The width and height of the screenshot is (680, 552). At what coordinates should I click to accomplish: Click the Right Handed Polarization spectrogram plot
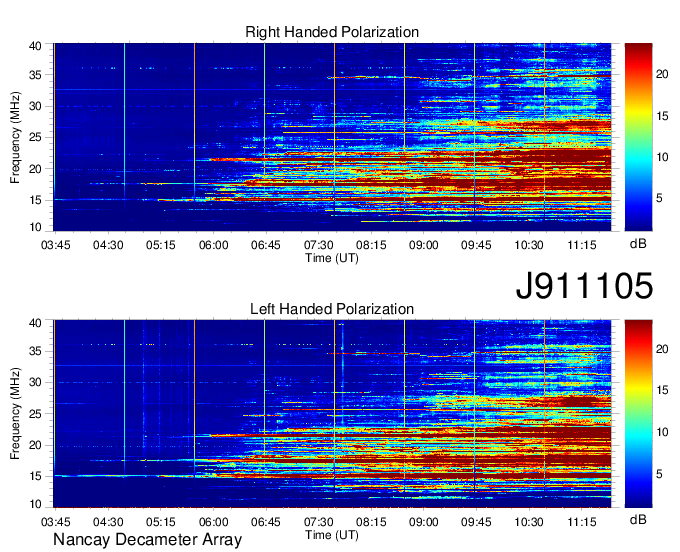(x=332, y=137)
